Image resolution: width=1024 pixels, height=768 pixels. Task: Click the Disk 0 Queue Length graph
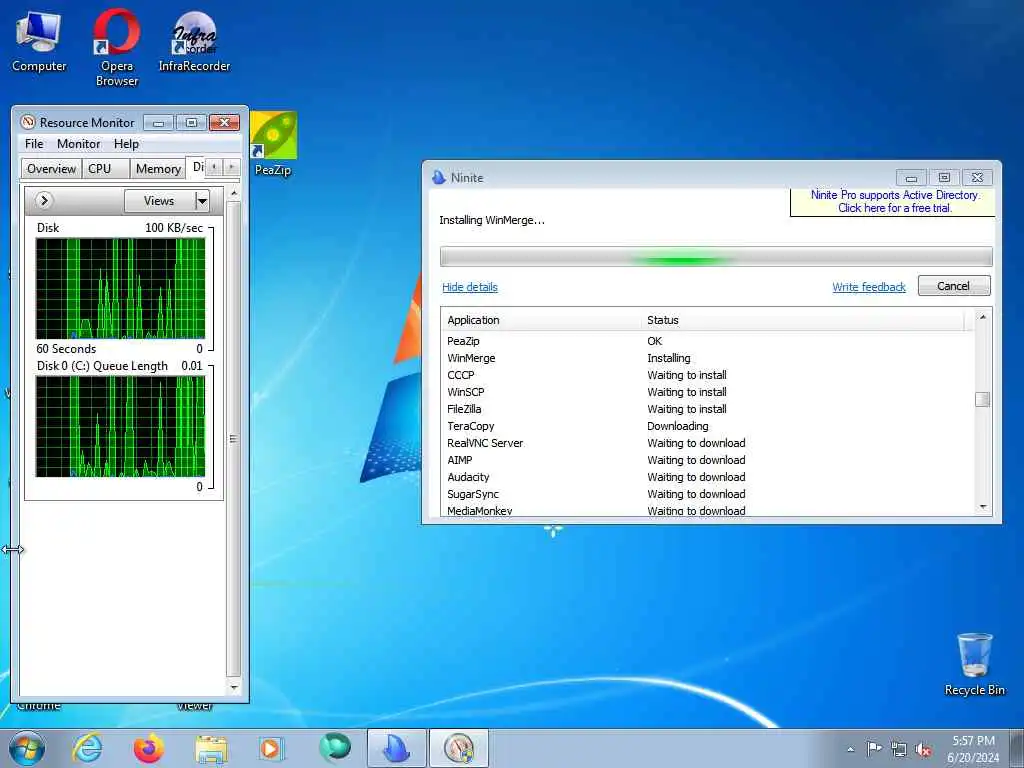(x=120, y=426)
